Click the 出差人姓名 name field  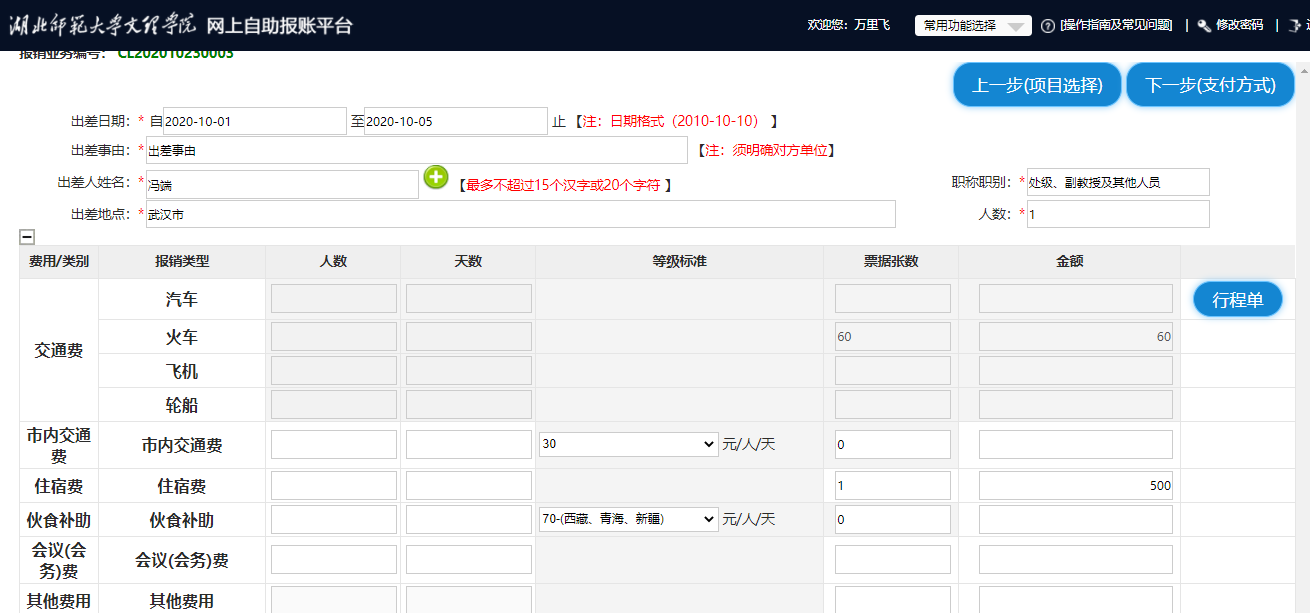click(282, 184)
